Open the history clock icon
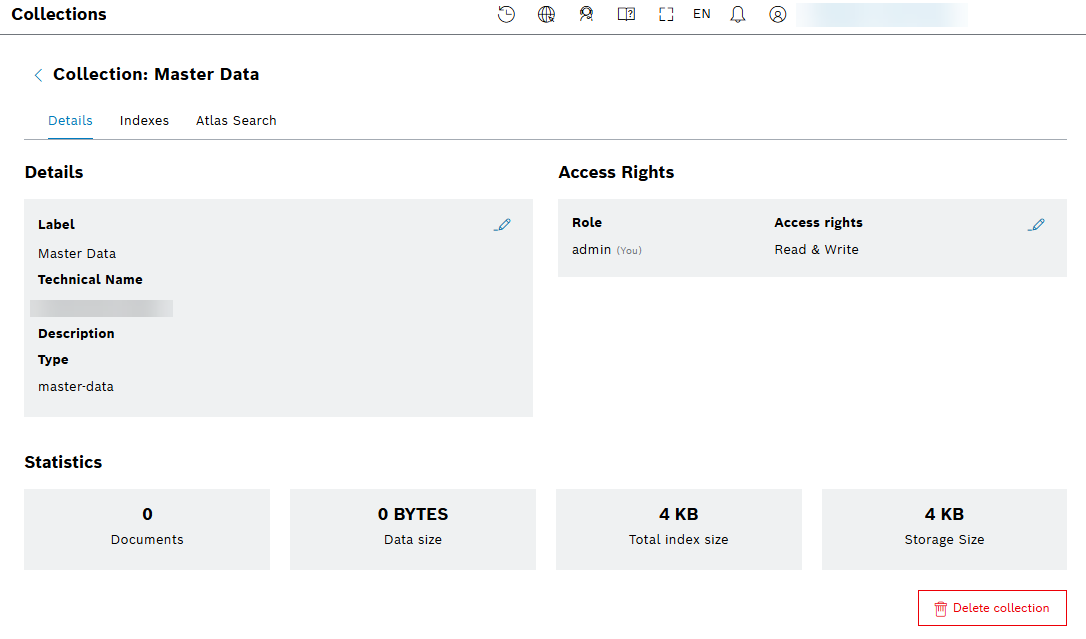 [507, 15]
